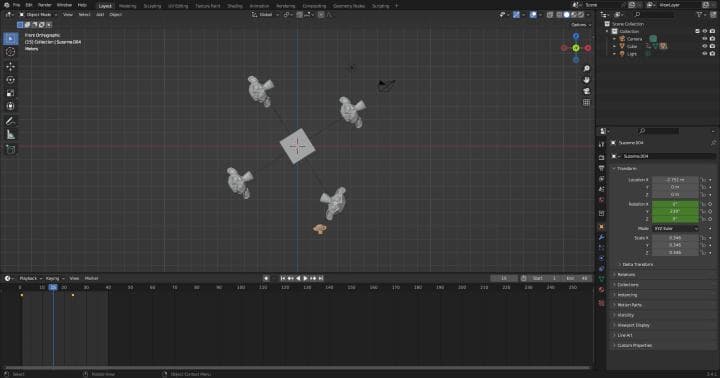720x378 pixels.
Task: Switch to the Modeling workspace tab
Action: (x=127, y=6)
